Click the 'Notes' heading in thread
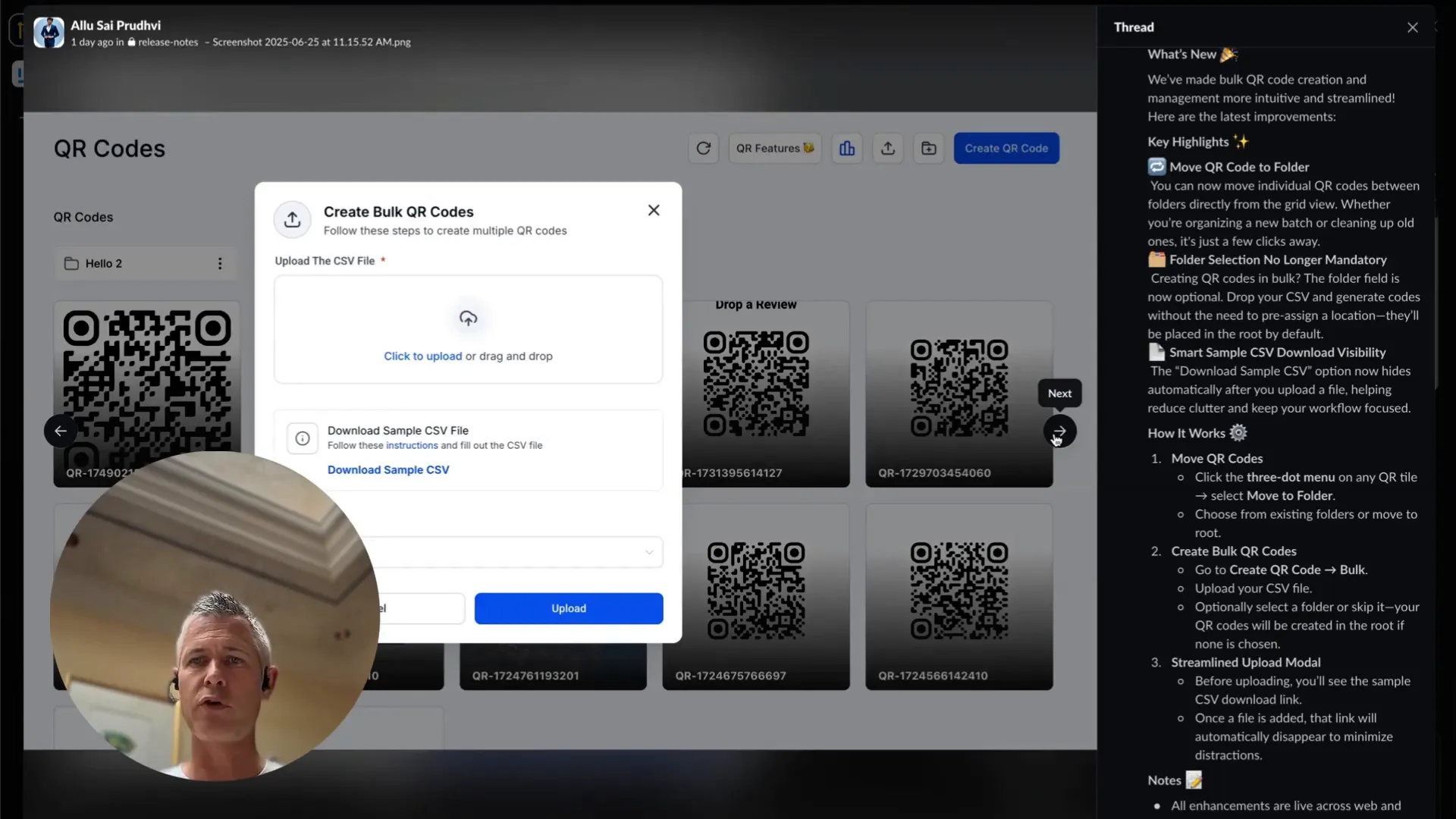 [1175, 780]
